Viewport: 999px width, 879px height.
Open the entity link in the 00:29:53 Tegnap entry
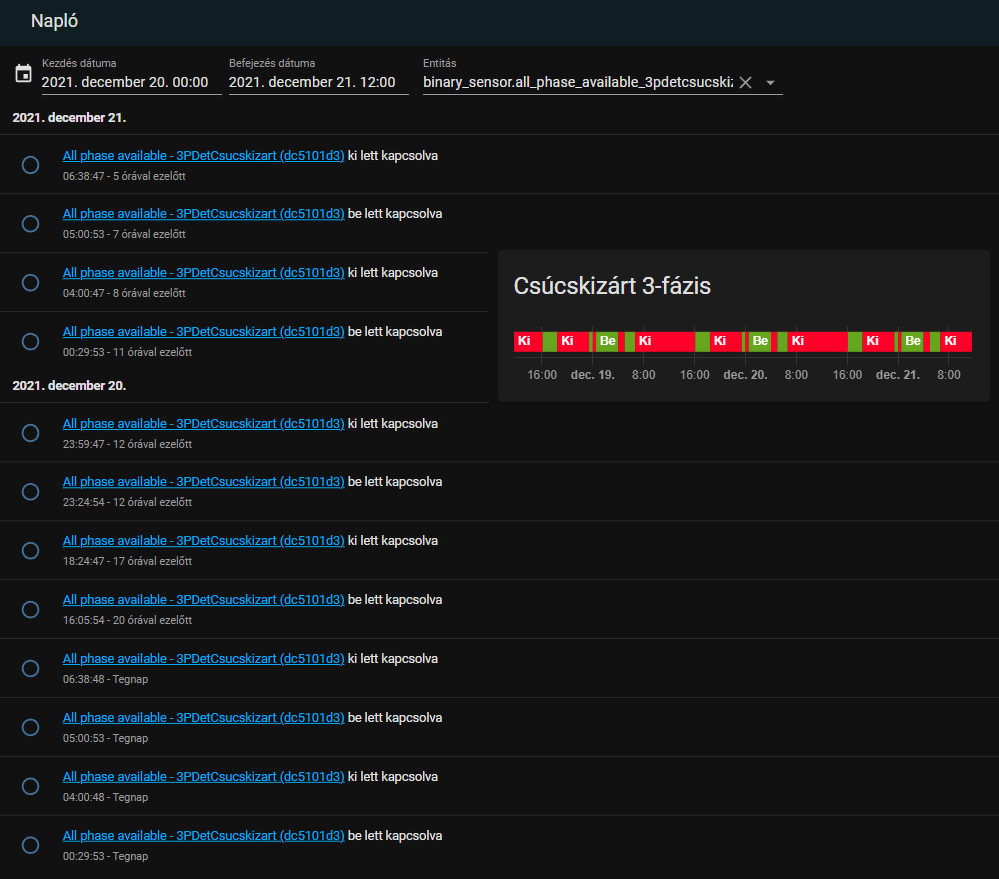pos(203,836)
